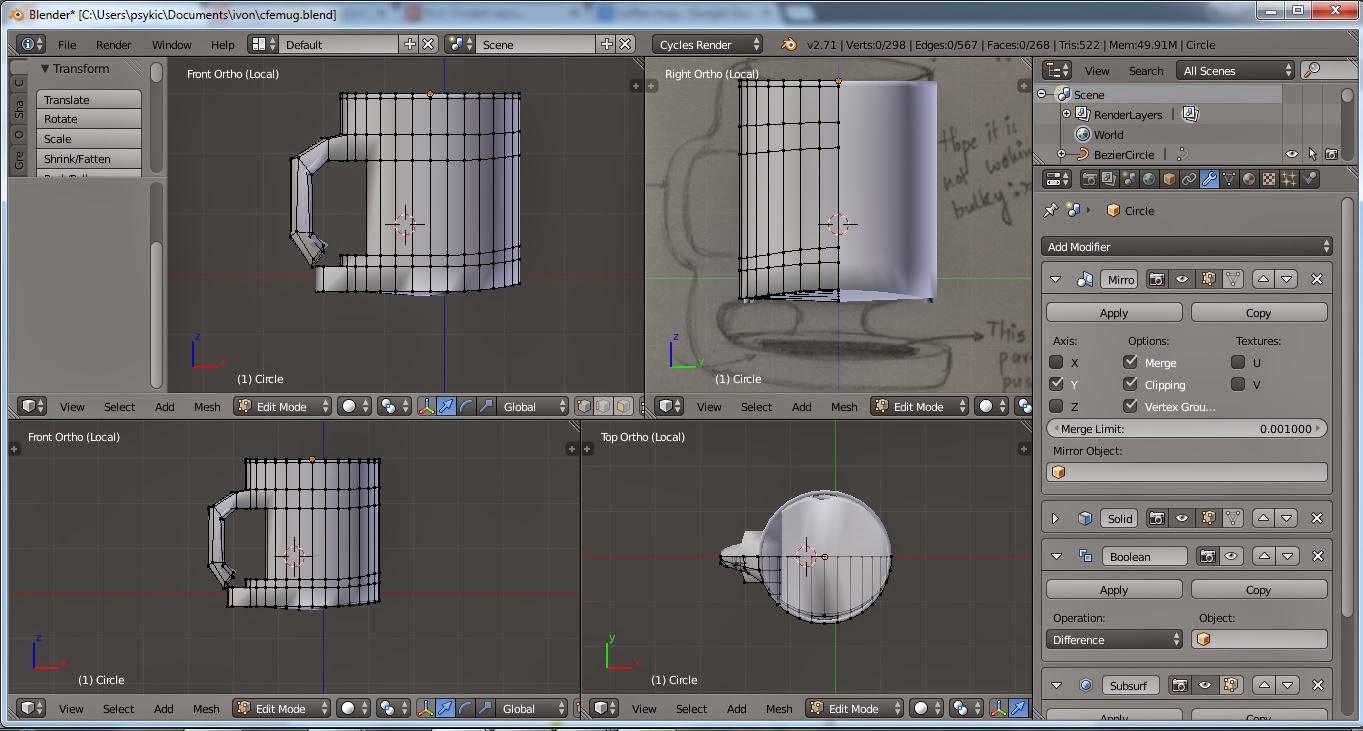Open Global orientation dropdown in bottom-left viewport
Viewport: 1363px width, 731px height.
(534, 708)
